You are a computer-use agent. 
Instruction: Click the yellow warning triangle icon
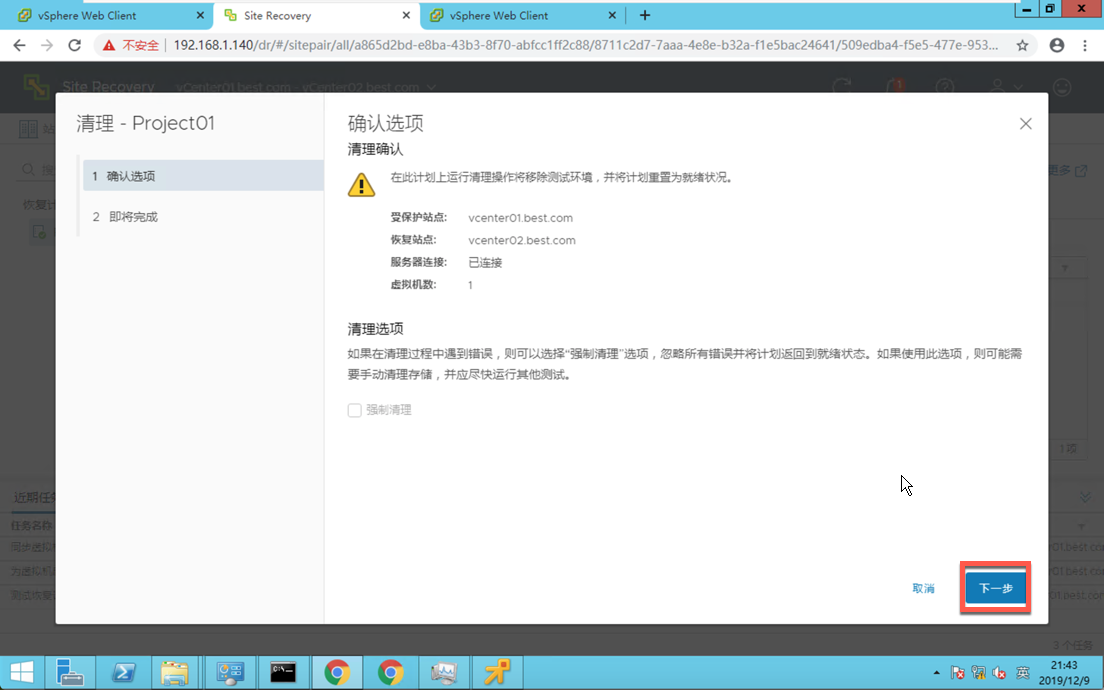(x=361, y=184)
